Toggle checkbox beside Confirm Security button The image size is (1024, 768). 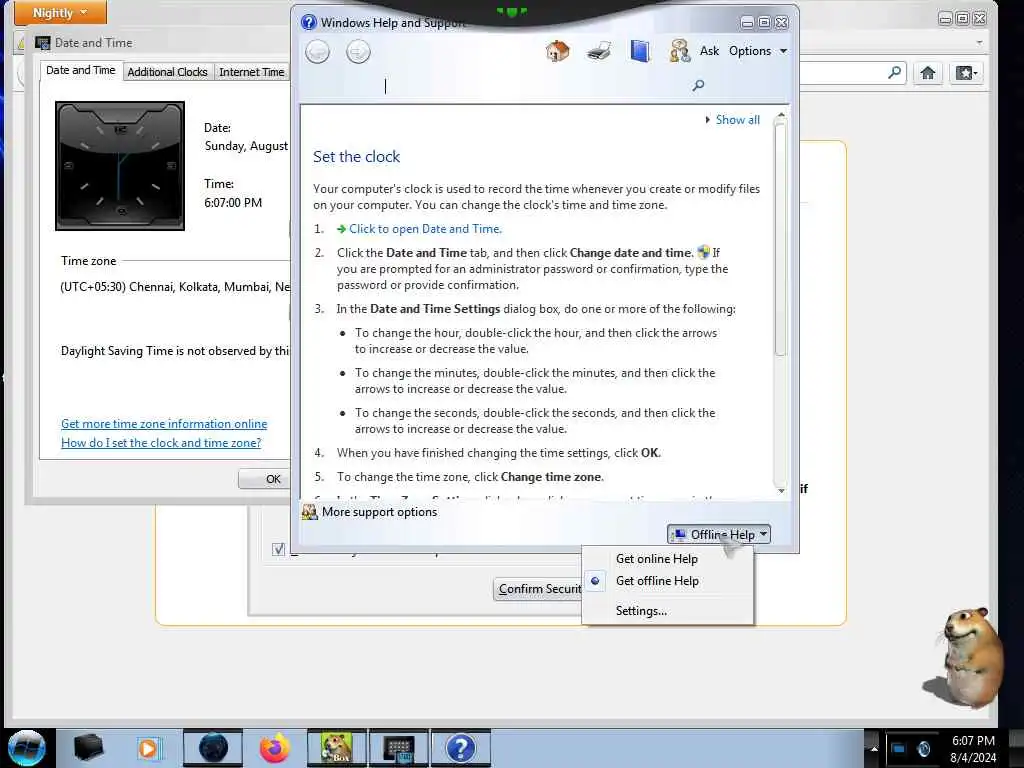(279, 549)
